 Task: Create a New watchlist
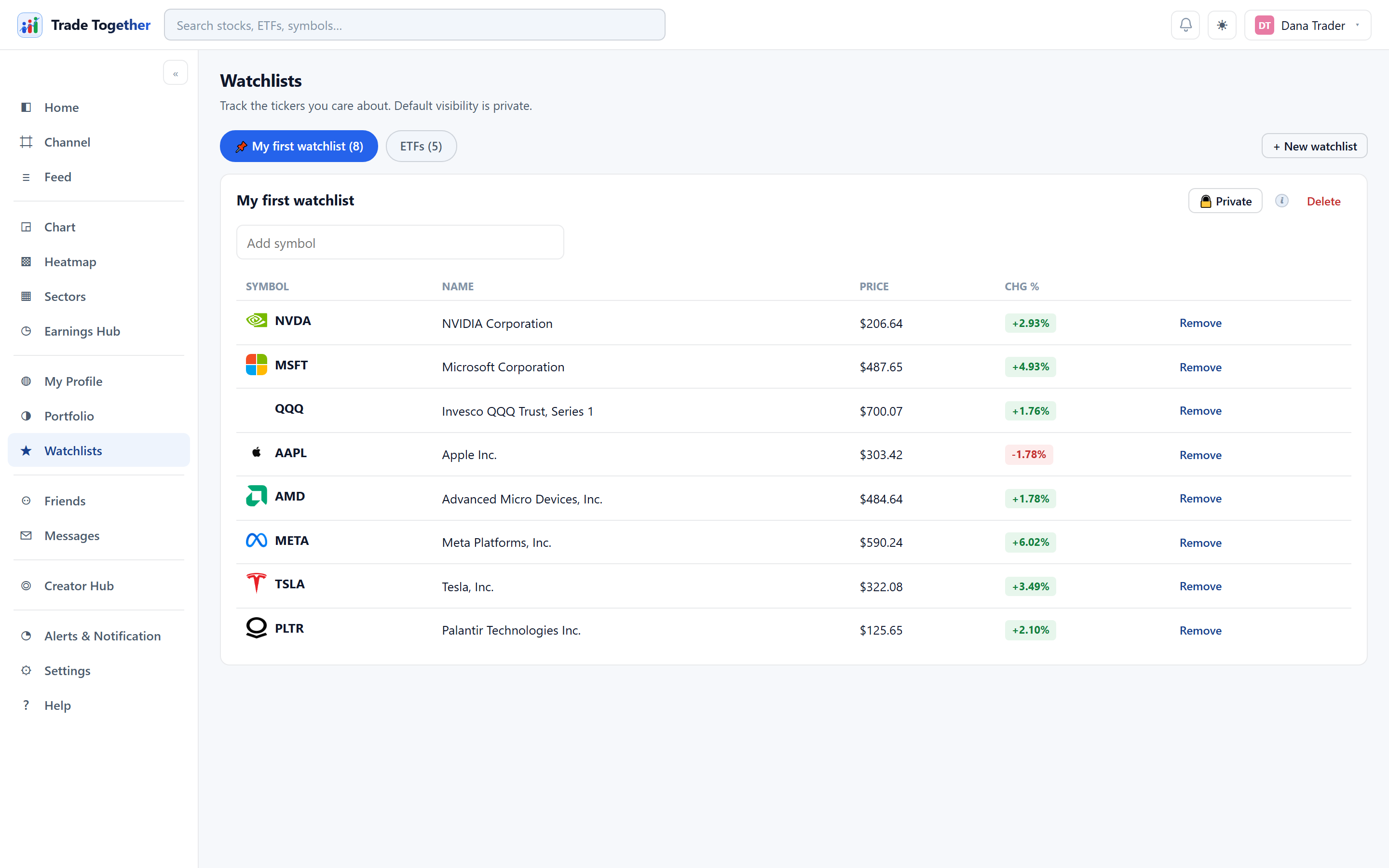click(x=1314, y=147)
